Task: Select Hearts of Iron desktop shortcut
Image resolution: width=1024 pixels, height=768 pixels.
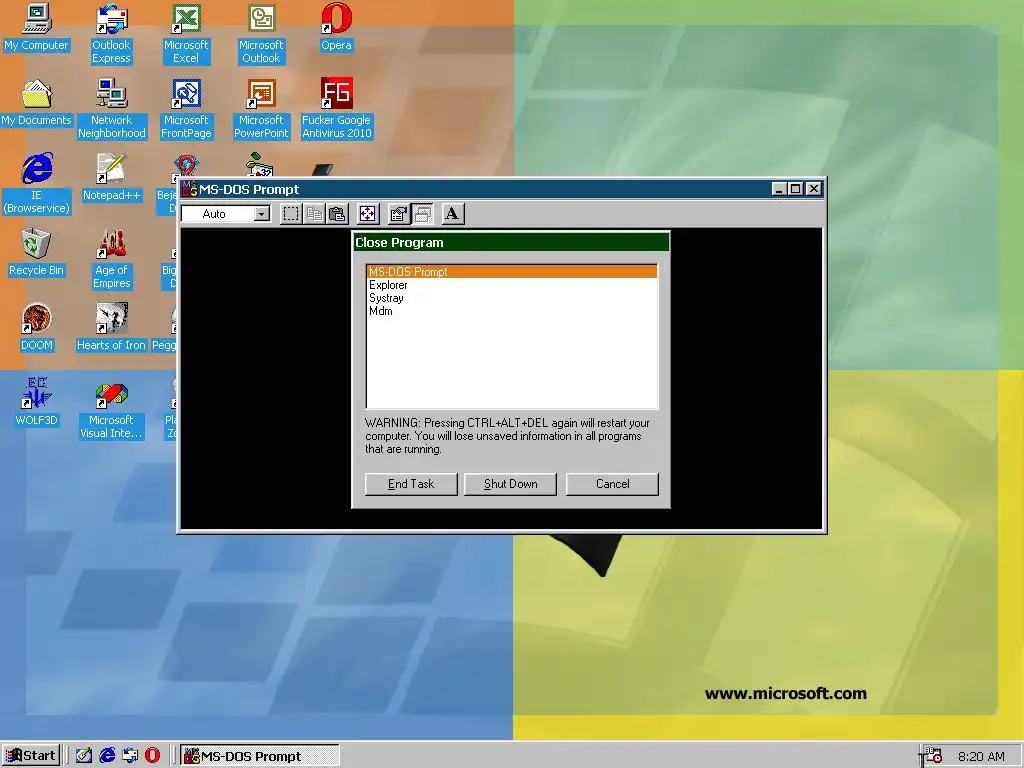Action: pyautogui.click(x=111, y=328)
